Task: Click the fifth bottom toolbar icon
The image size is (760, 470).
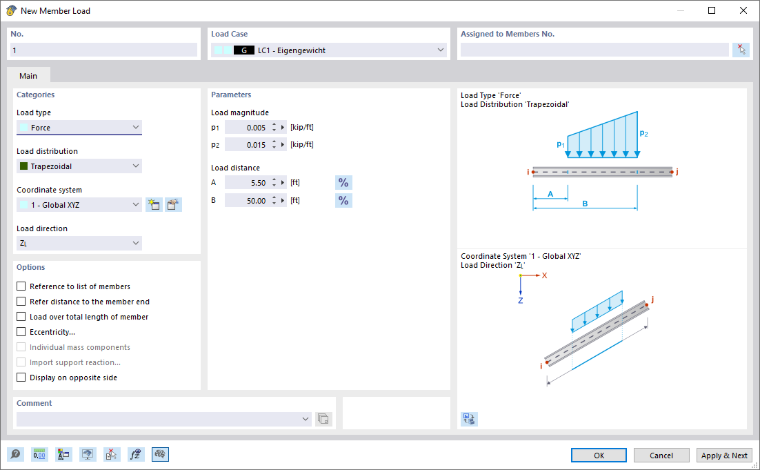Action: point(111,454)
